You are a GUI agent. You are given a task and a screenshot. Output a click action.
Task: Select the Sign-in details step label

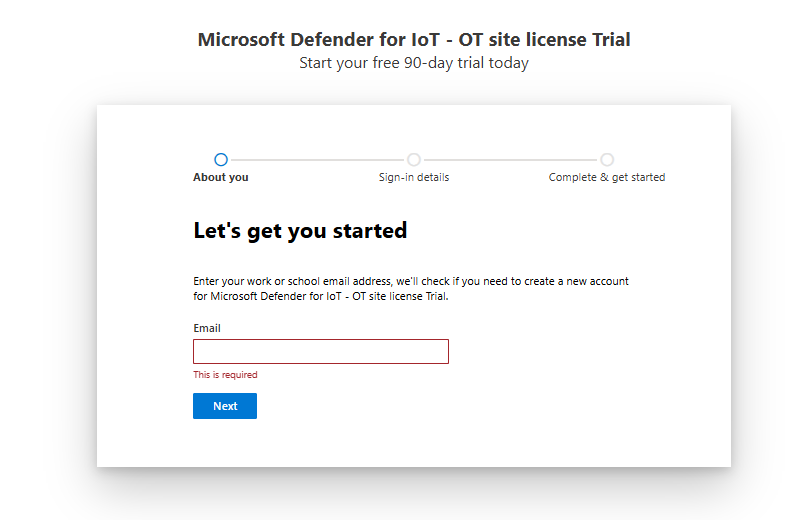[x=414, y=178]
